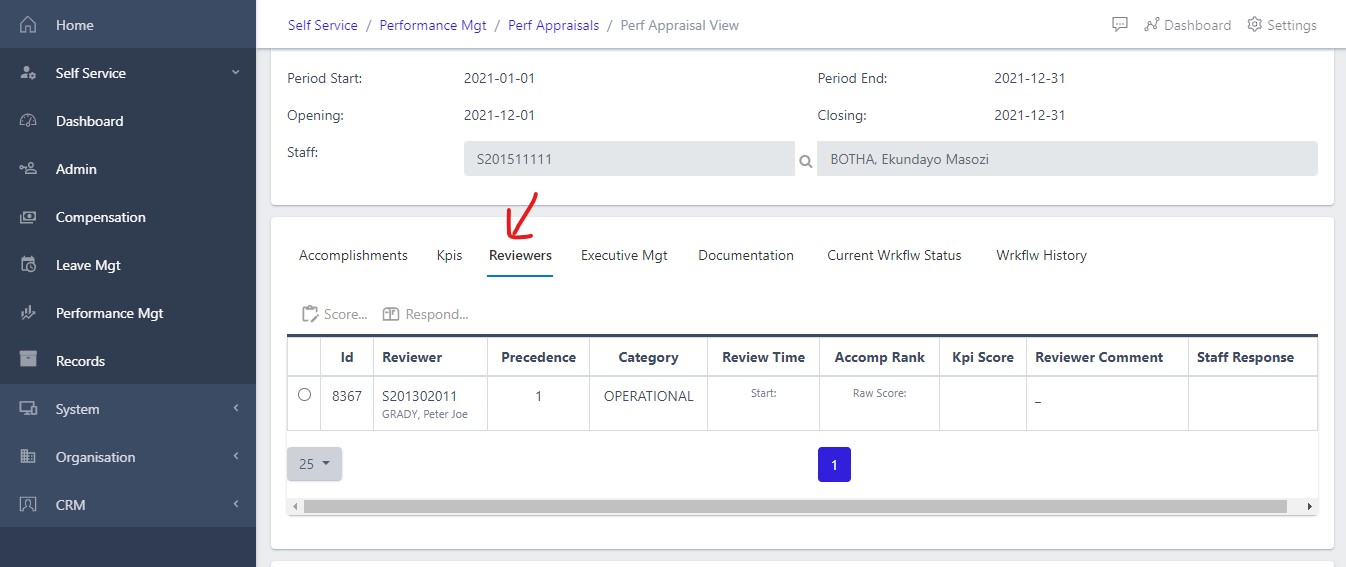Click the Leave Mgt clock icon
The image size is (1346, 567).
click(28, 265)
